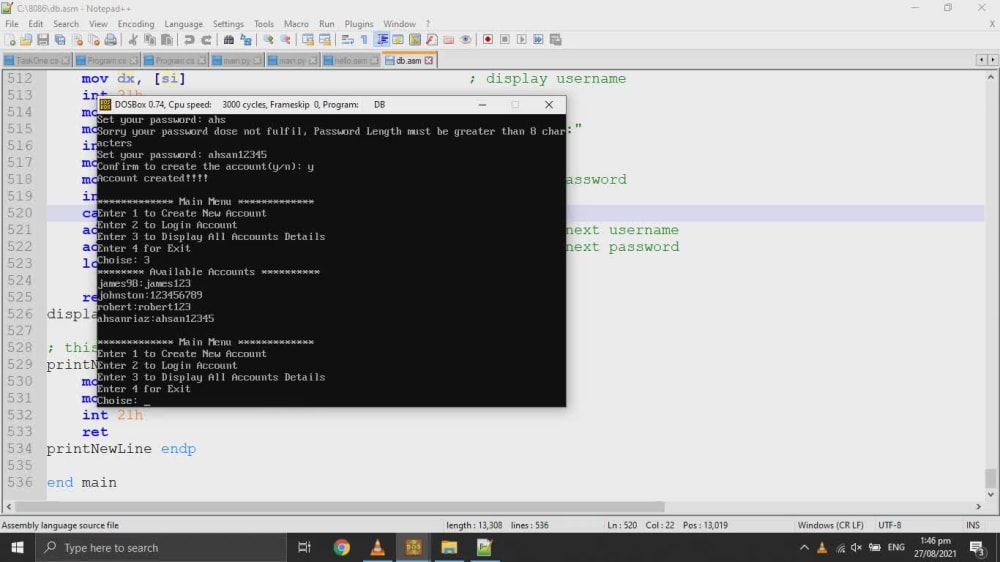
Task: Open the Function List toolbar icon
Action: pyautogui.click(x=432, y=40)
